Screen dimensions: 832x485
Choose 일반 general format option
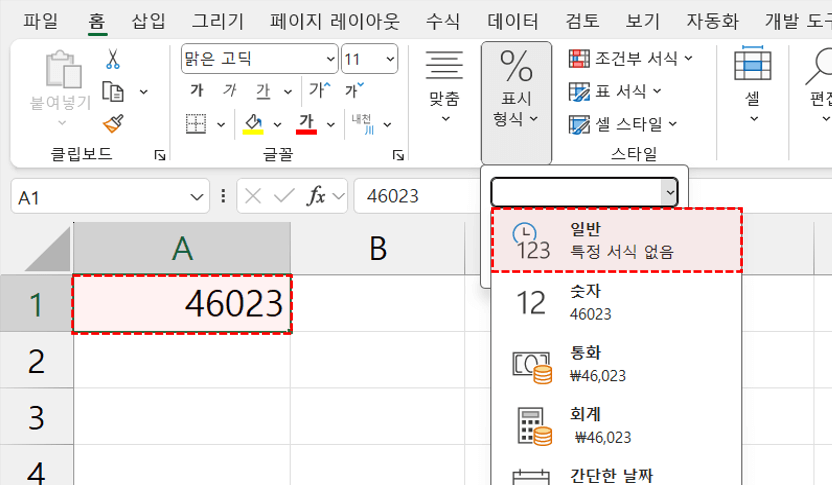pos(616,240)
